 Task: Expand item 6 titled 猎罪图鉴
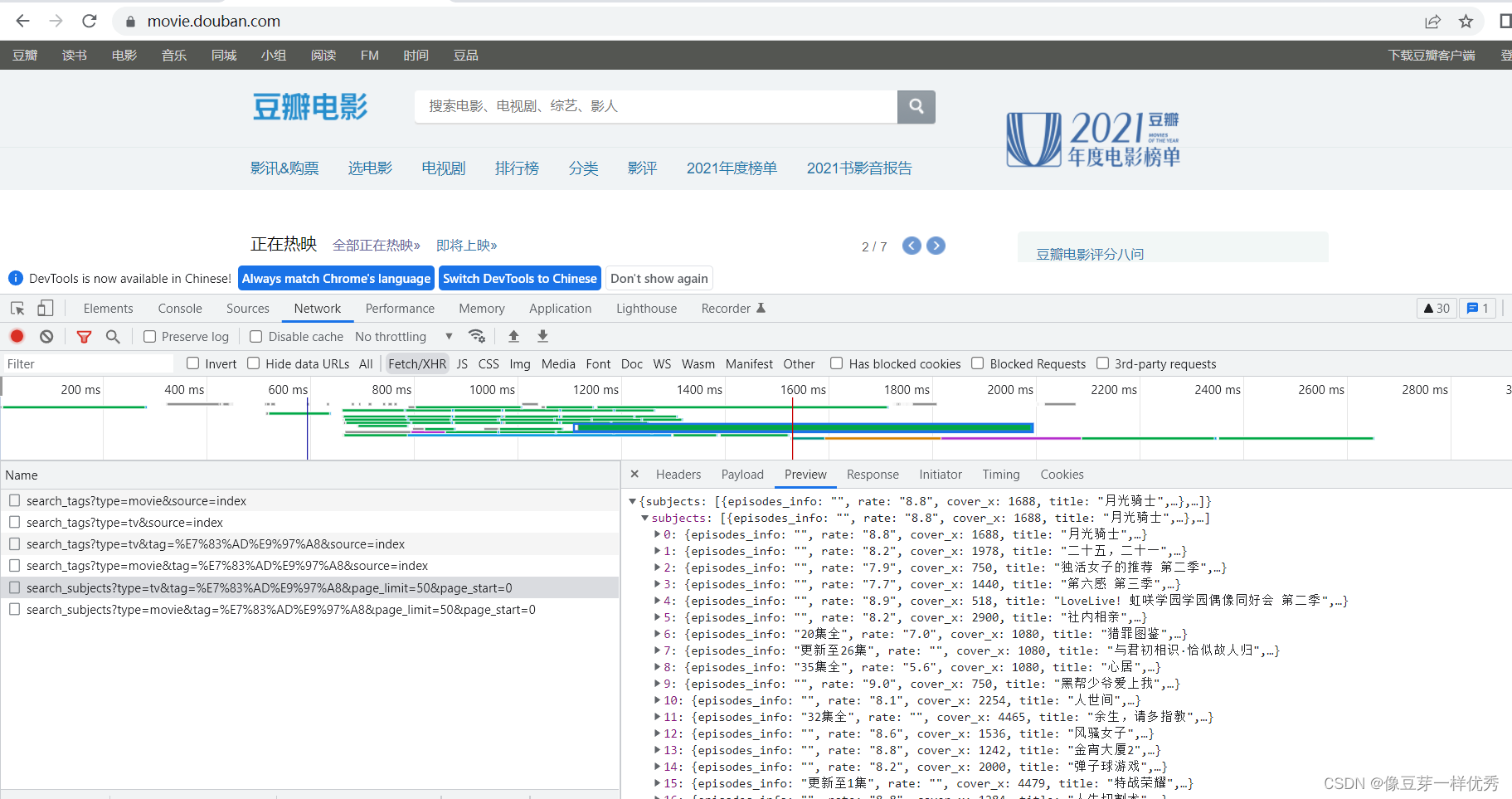click(657, 634)
